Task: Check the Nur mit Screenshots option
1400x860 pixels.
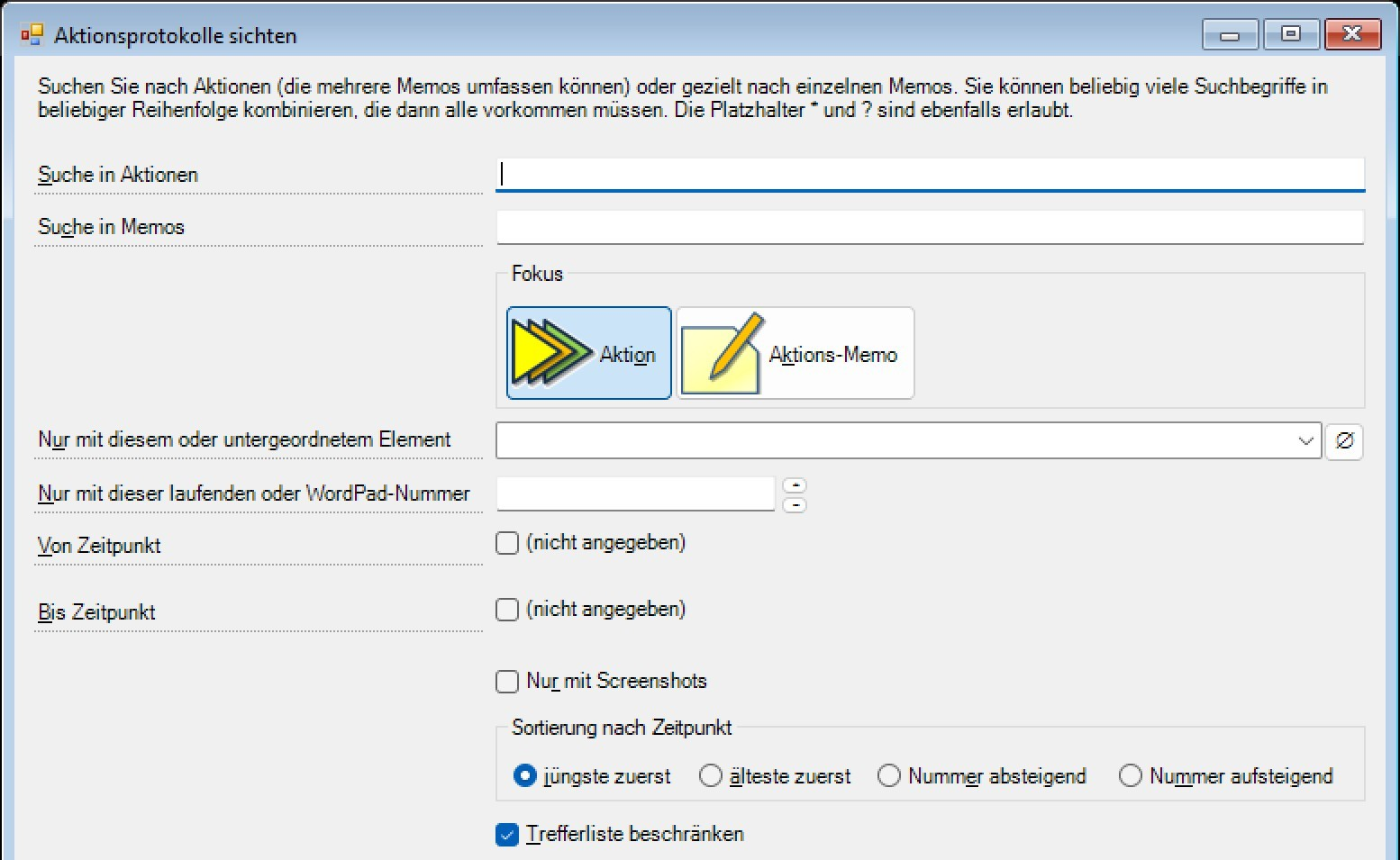Action: (507, 682)
